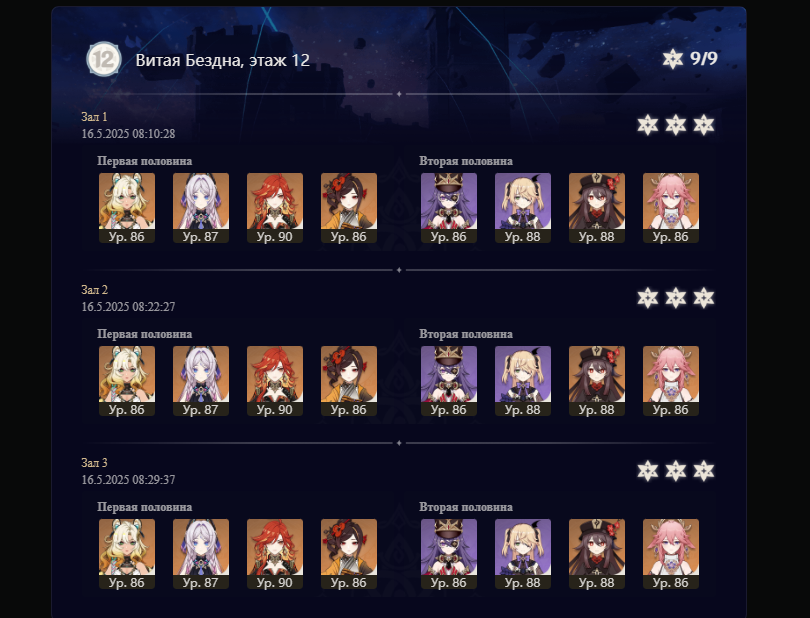
Task: Open Зал 2 brown-haired black-hat character, level 88
Action: 597,381
